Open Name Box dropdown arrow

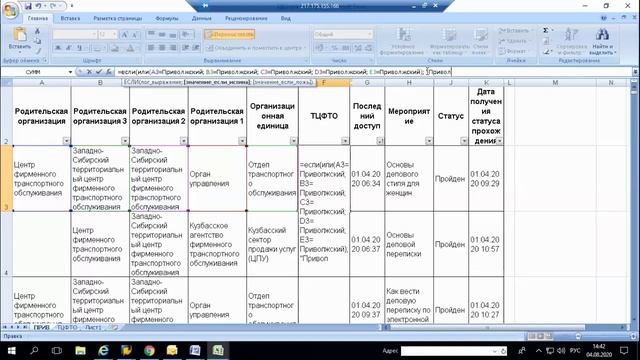(70, 72)
